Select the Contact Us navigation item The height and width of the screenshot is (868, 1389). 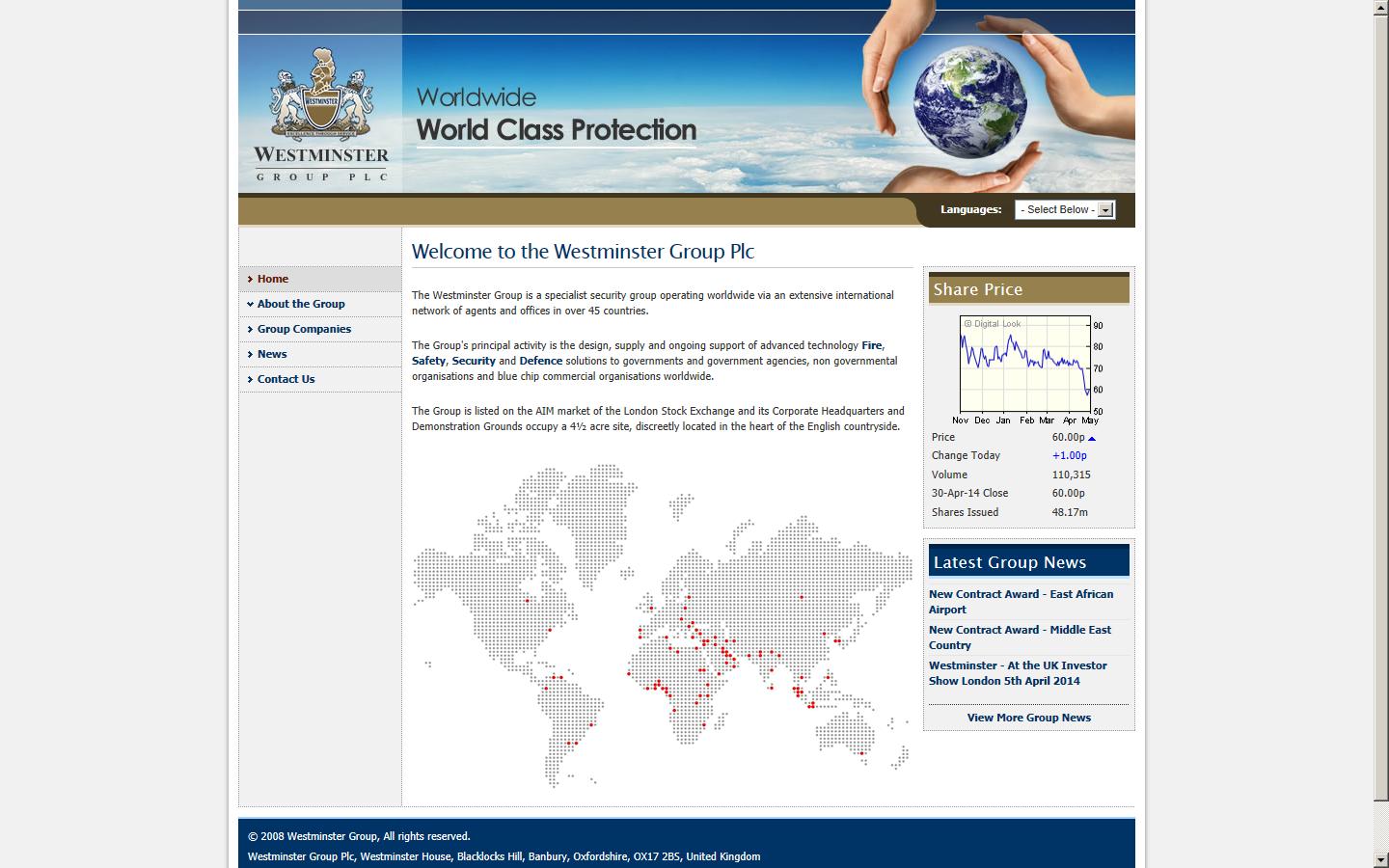point(286,380)
